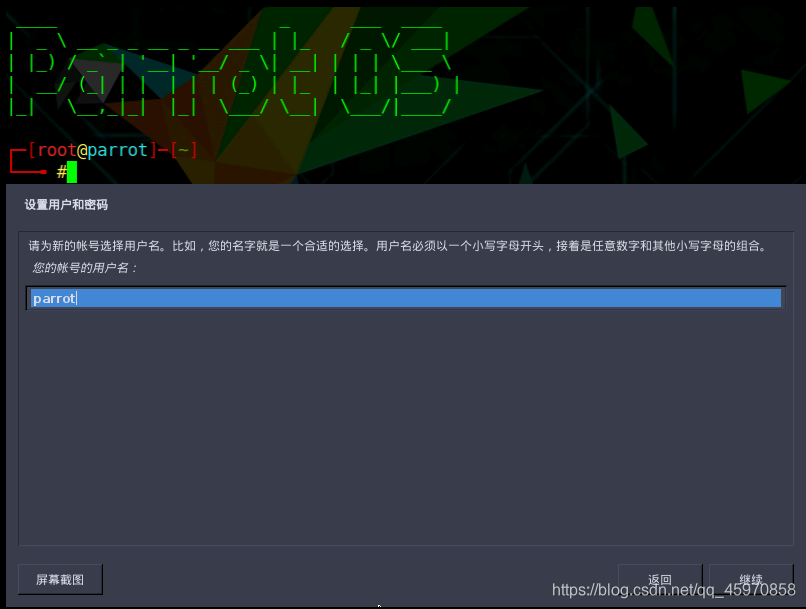
Task: Click the 屏幕截图 screenshot button
Action: (60, 580)
